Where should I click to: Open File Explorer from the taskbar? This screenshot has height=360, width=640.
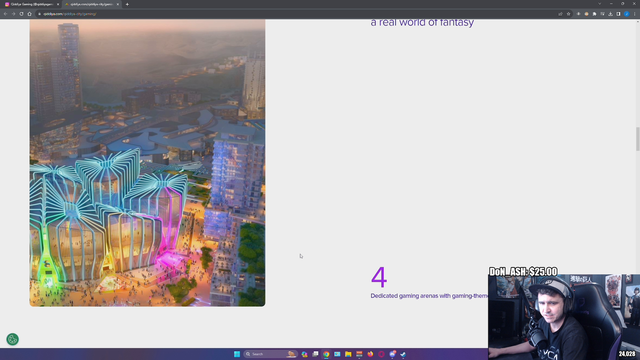click(x=348, y=354)
